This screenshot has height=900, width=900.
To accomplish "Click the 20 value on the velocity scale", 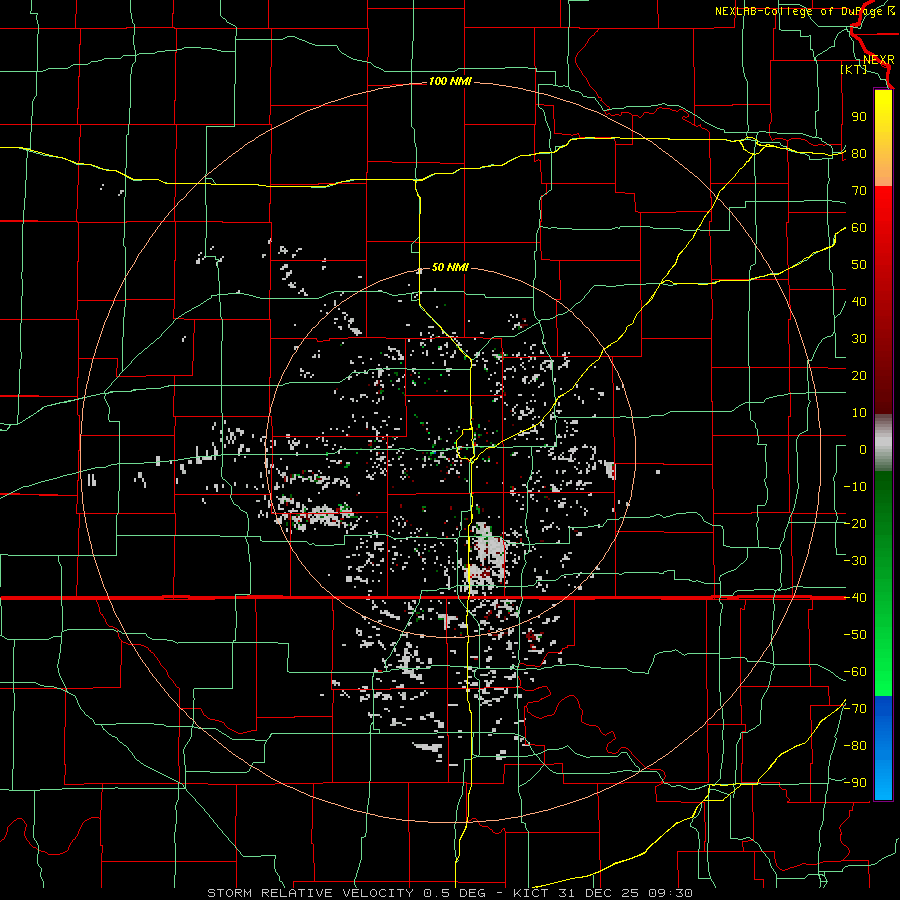I will click(859, 375).
